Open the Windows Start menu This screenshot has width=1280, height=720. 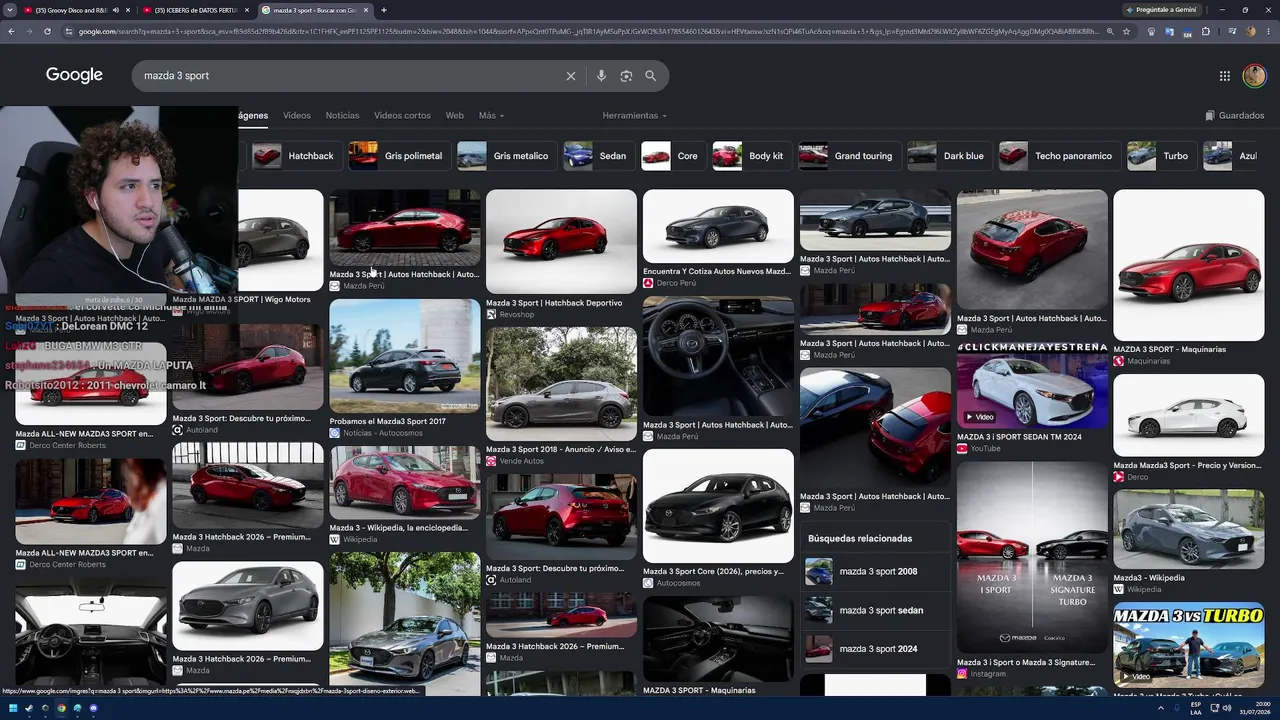pos(12,708)
